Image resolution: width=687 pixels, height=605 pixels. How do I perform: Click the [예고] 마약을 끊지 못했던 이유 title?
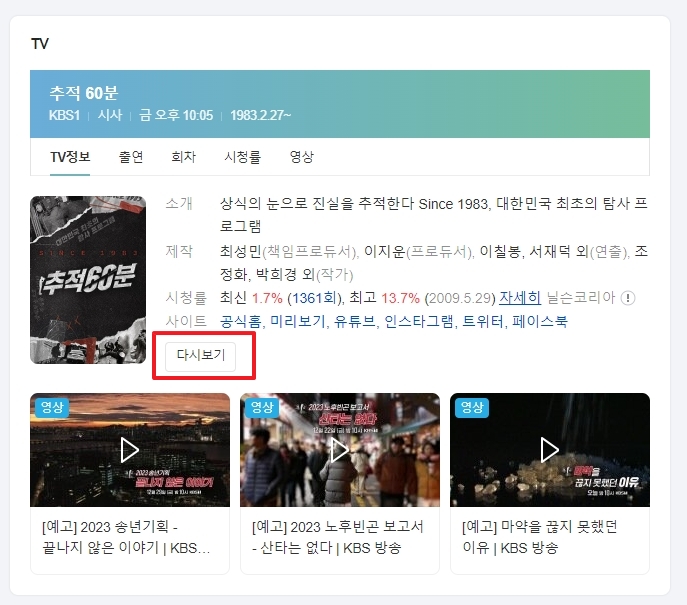(540, 537)
